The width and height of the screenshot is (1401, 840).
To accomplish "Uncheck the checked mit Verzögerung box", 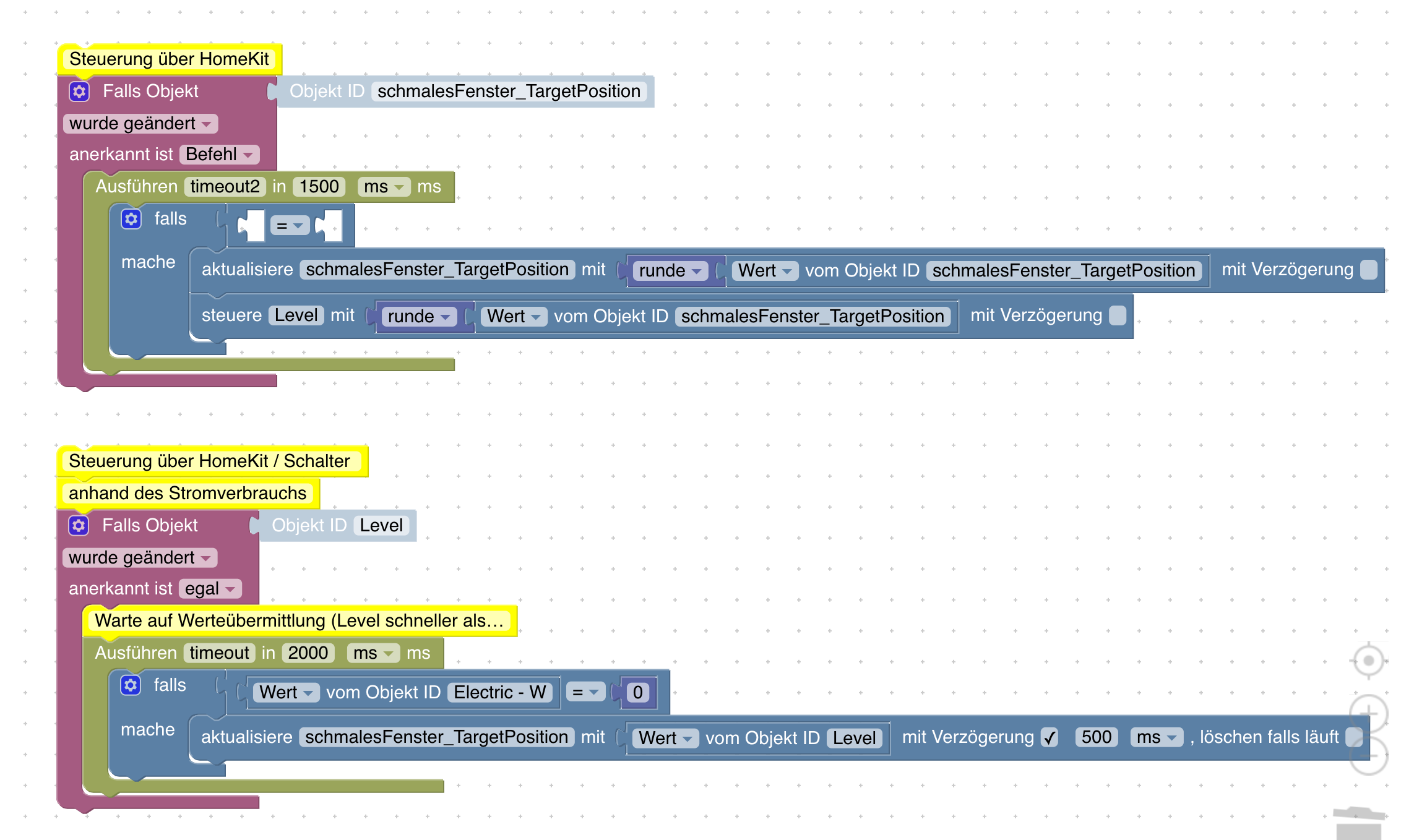I will coord(1050,737).
